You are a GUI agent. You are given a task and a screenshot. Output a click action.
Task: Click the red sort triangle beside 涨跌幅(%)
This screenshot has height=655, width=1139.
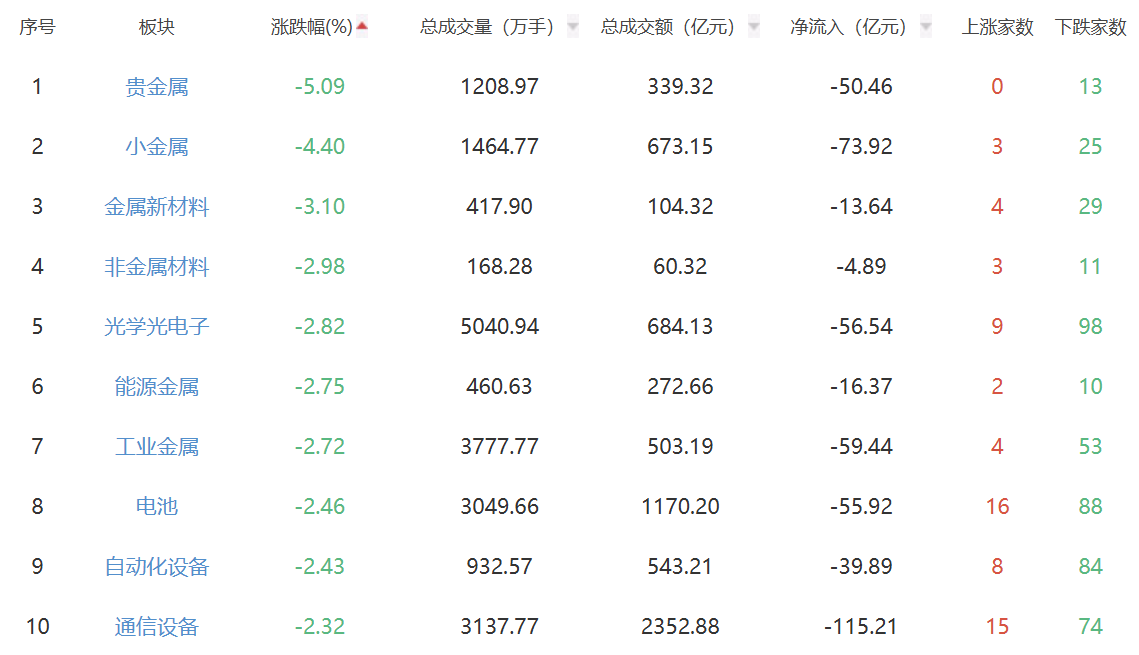click(363, 27)
